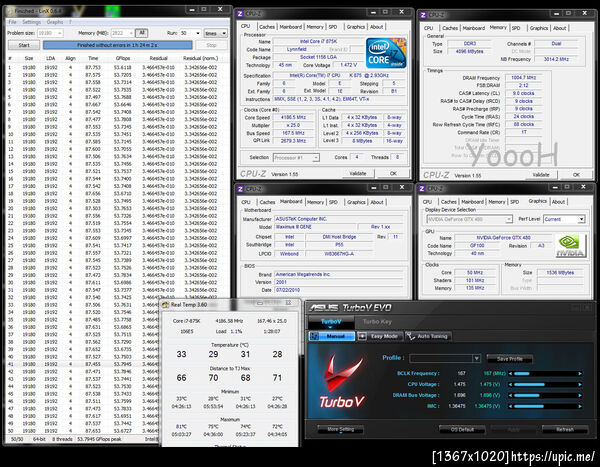This screenshot has width=600, height=467.
Task: Open the 'times' unit dropdown in LinX
Action: [224, 33]
